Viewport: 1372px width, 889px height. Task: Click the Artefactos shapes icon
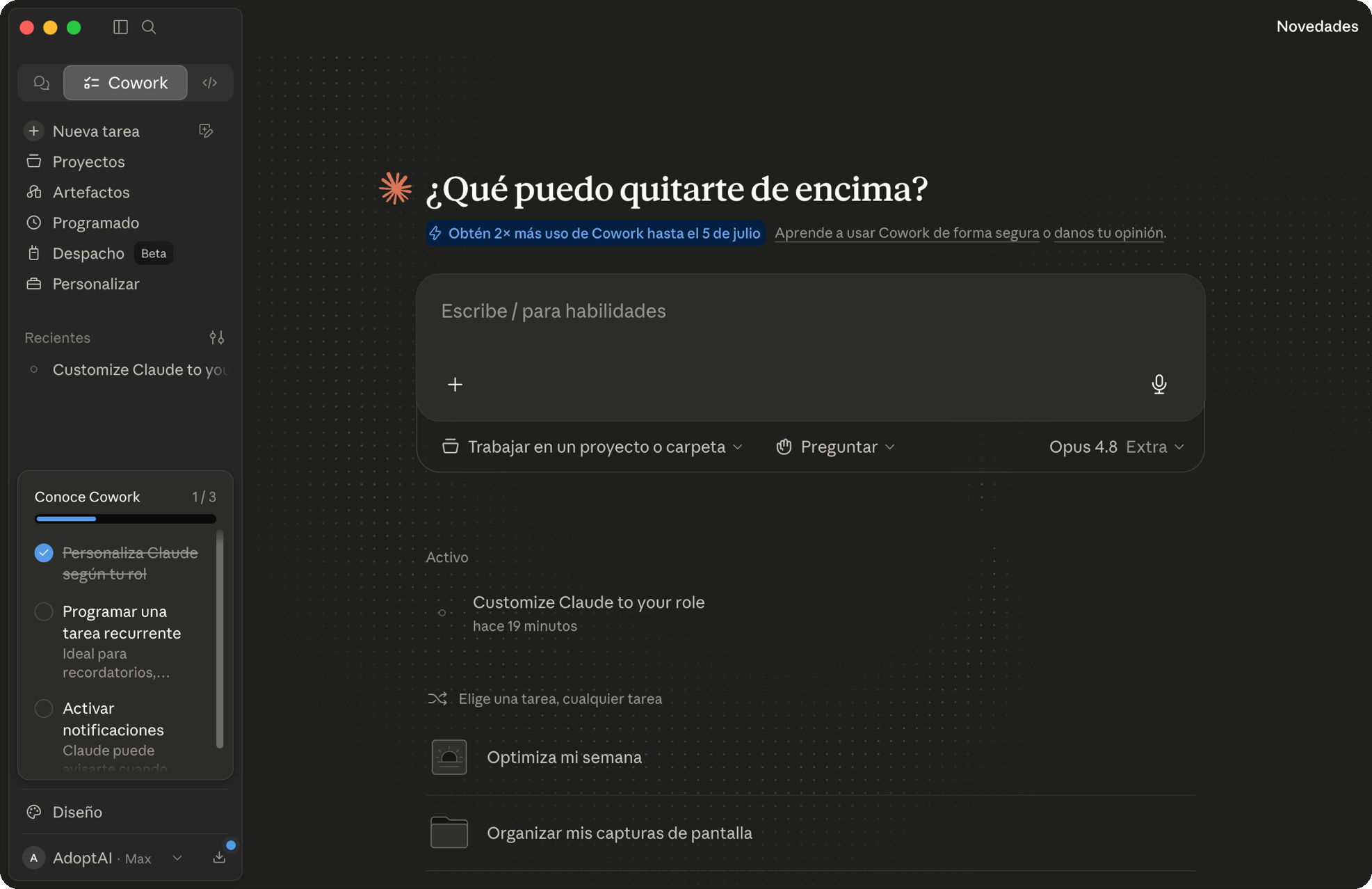[34, 192]
